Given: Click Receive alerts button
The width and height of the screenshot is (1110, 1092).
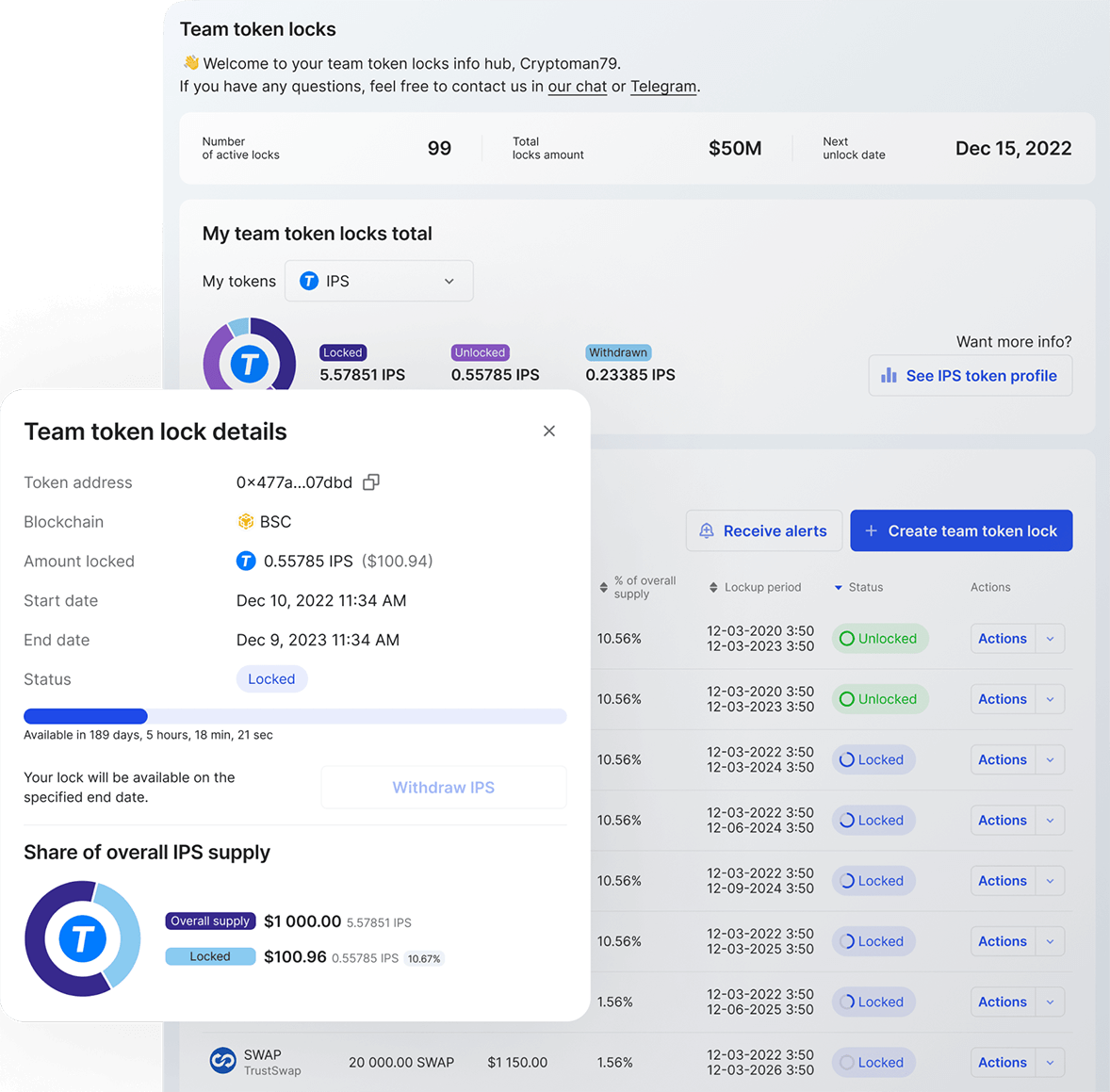Looking at the screenshot, I should pyautogui.click(x=764, y=530).
